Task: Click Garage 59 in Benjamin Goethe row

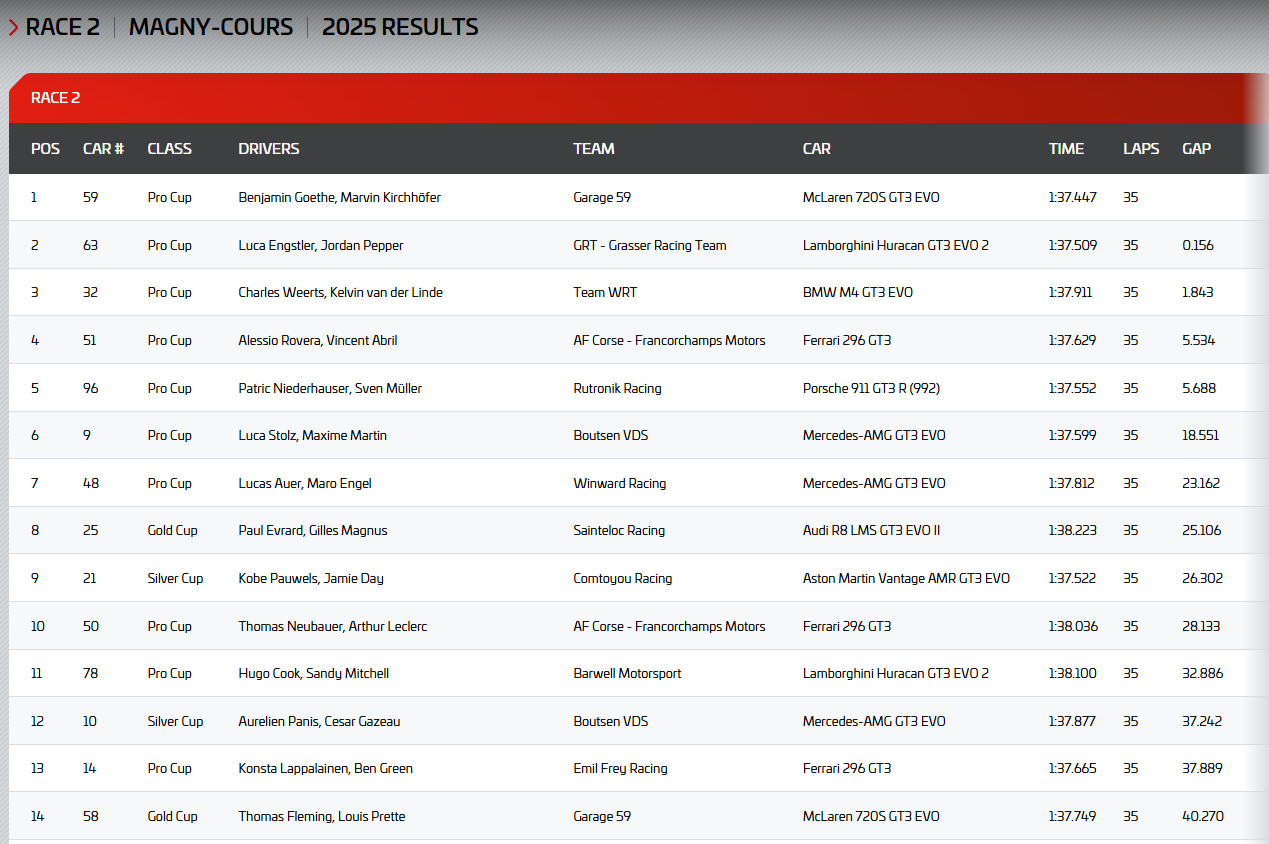Action: (x=602, y=198)
